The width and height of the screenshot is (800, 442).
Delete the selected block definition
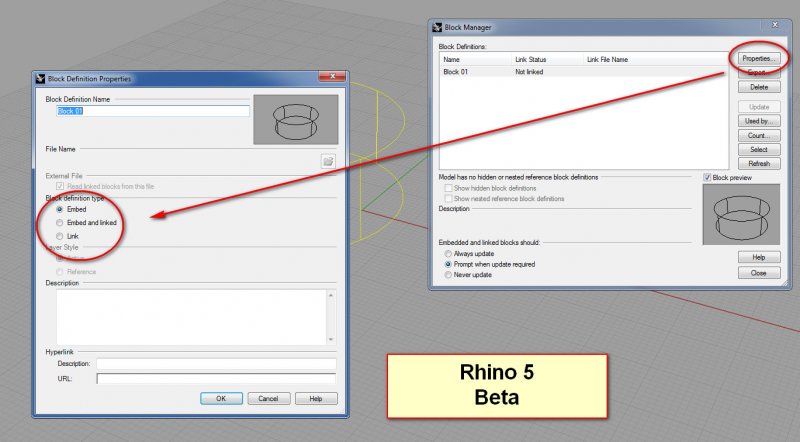[x=759, y=87]
